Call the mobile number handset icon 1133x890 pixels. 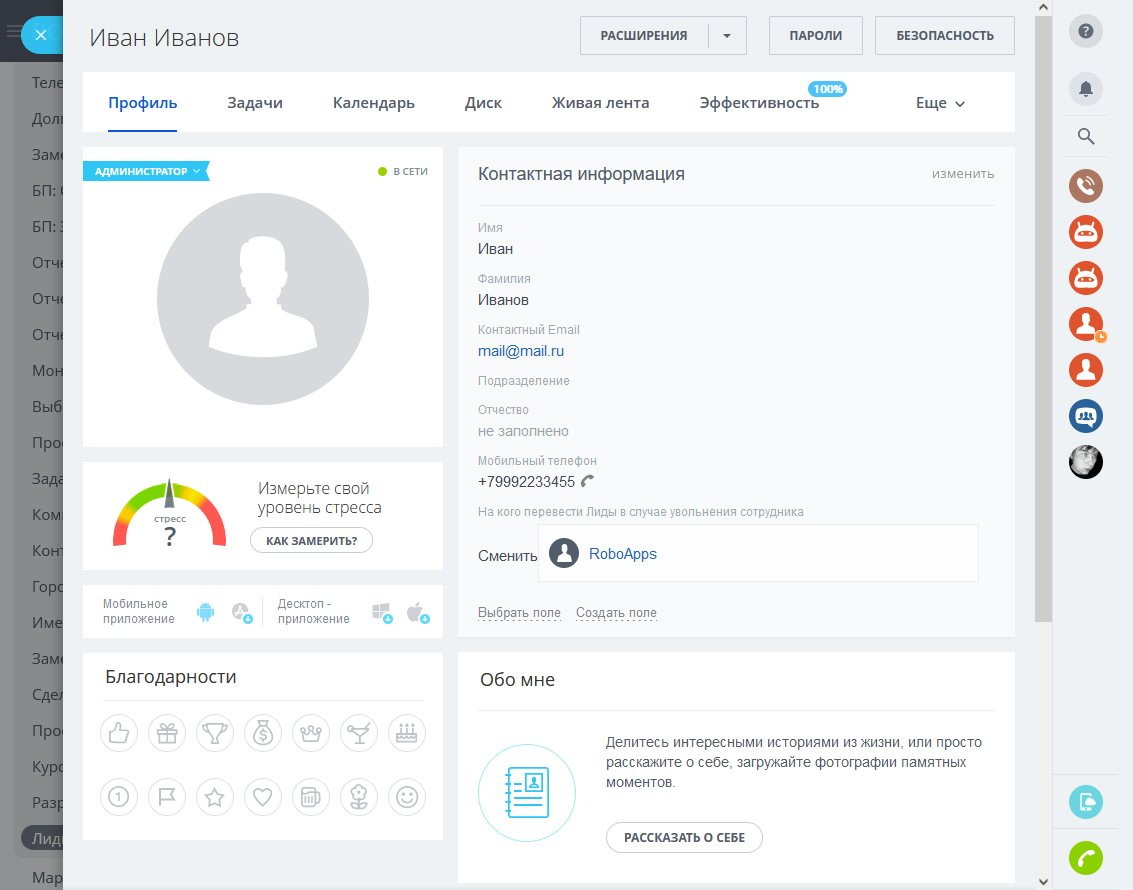click(x=588, y=482)
